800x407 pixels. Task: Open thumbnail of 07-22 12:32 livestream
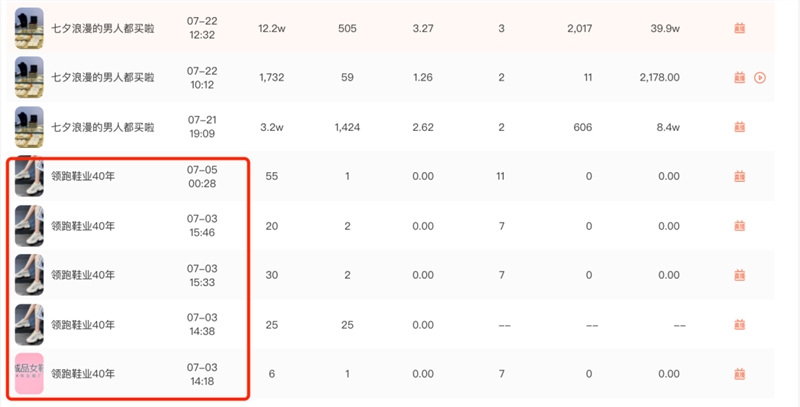click(x=29, y=28)
